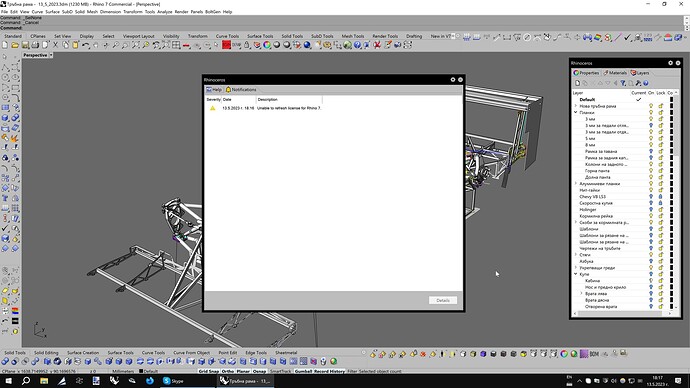Image resolution: width=690 pixels, height=388 pixels.
Task: Open the layer filter funnel icon
Action: (623, 83)
